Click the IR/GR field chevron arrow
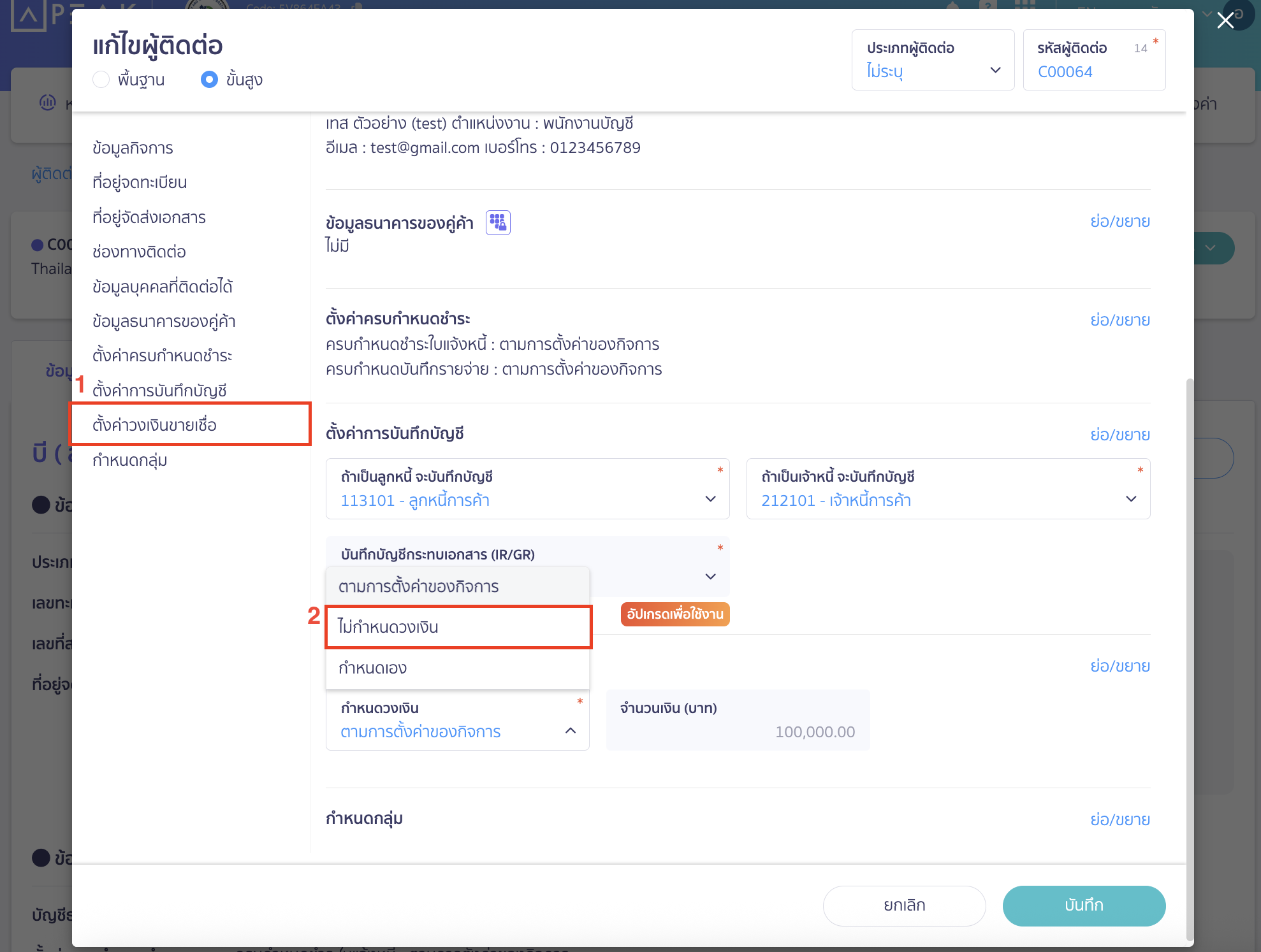 coord(710,577)
